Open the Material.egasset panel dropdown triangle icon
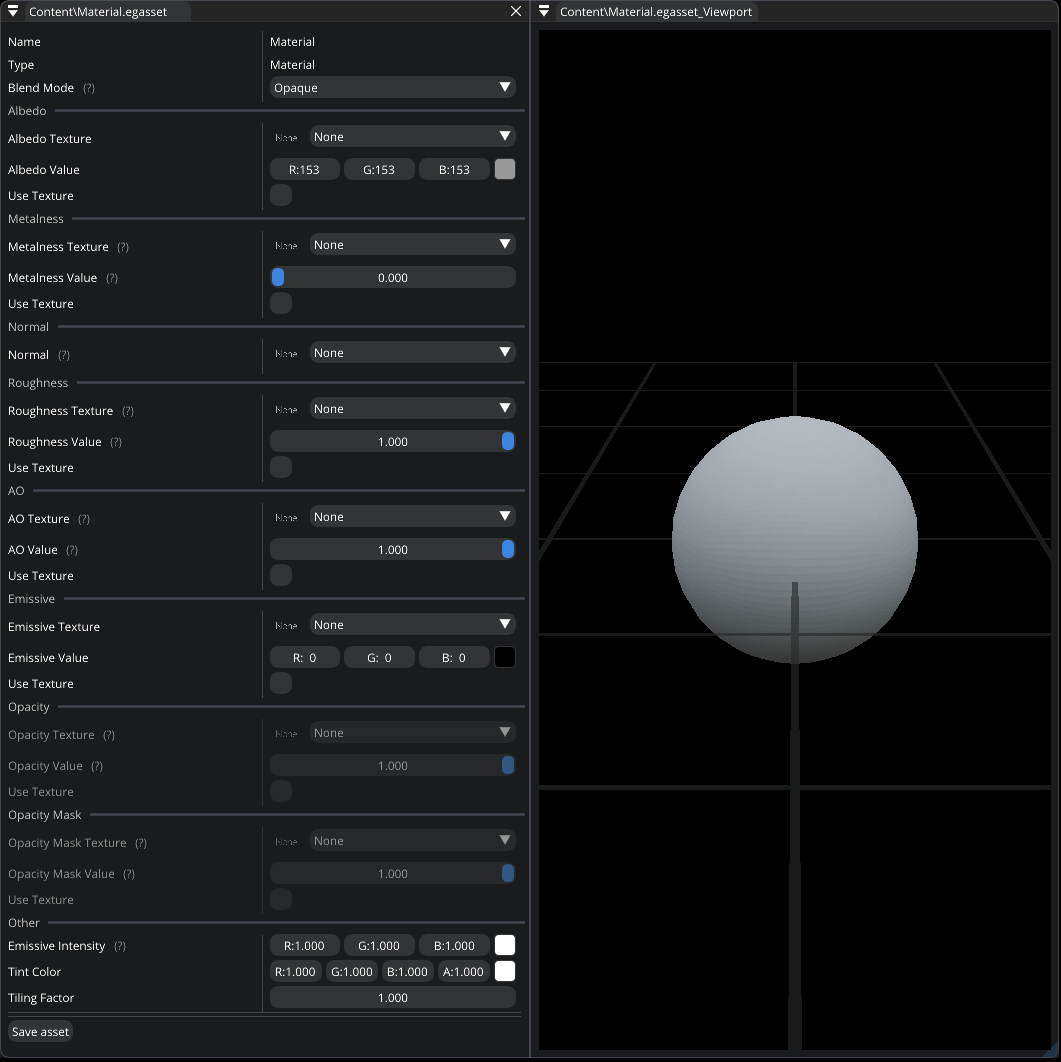This screenshot has height=1062, width=1061. (x=13, y=12)
